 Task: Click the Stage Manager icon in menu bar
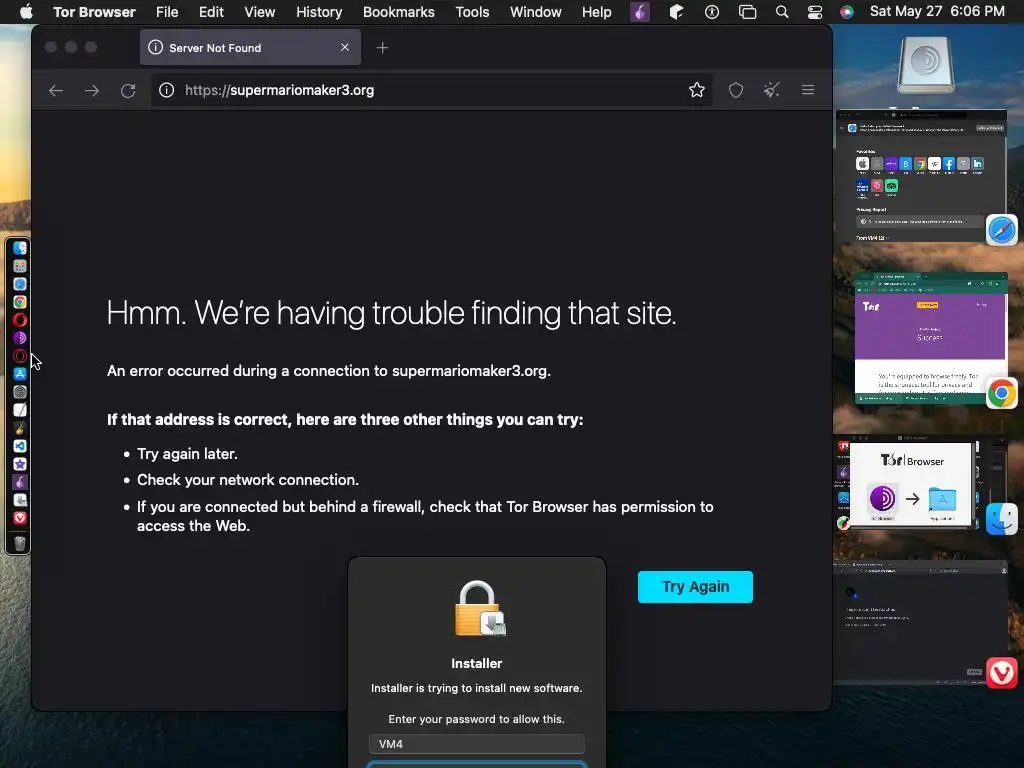pos(747,12)
